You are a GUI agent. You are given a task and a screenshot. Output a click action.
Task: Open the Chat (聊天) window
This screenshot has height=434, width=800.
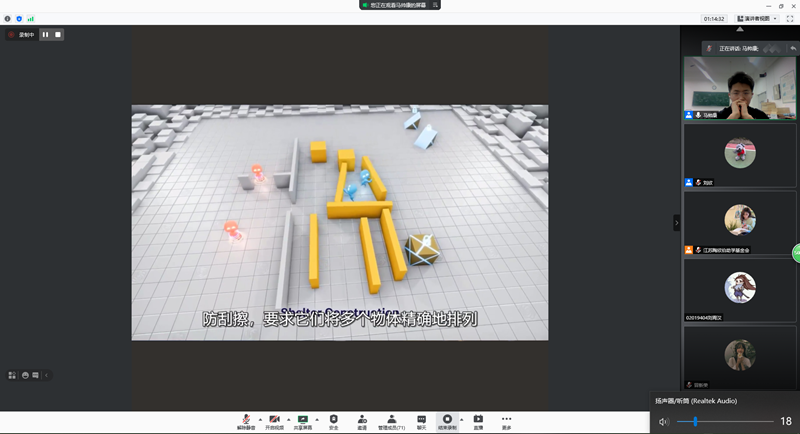421,419
